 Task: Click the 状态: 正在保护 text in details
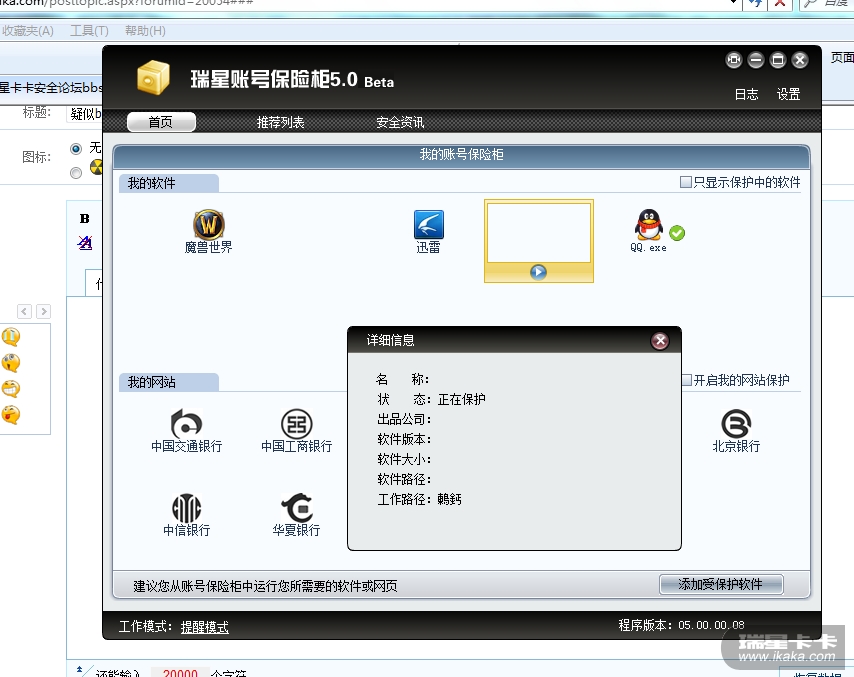click(x=431, y=399)
